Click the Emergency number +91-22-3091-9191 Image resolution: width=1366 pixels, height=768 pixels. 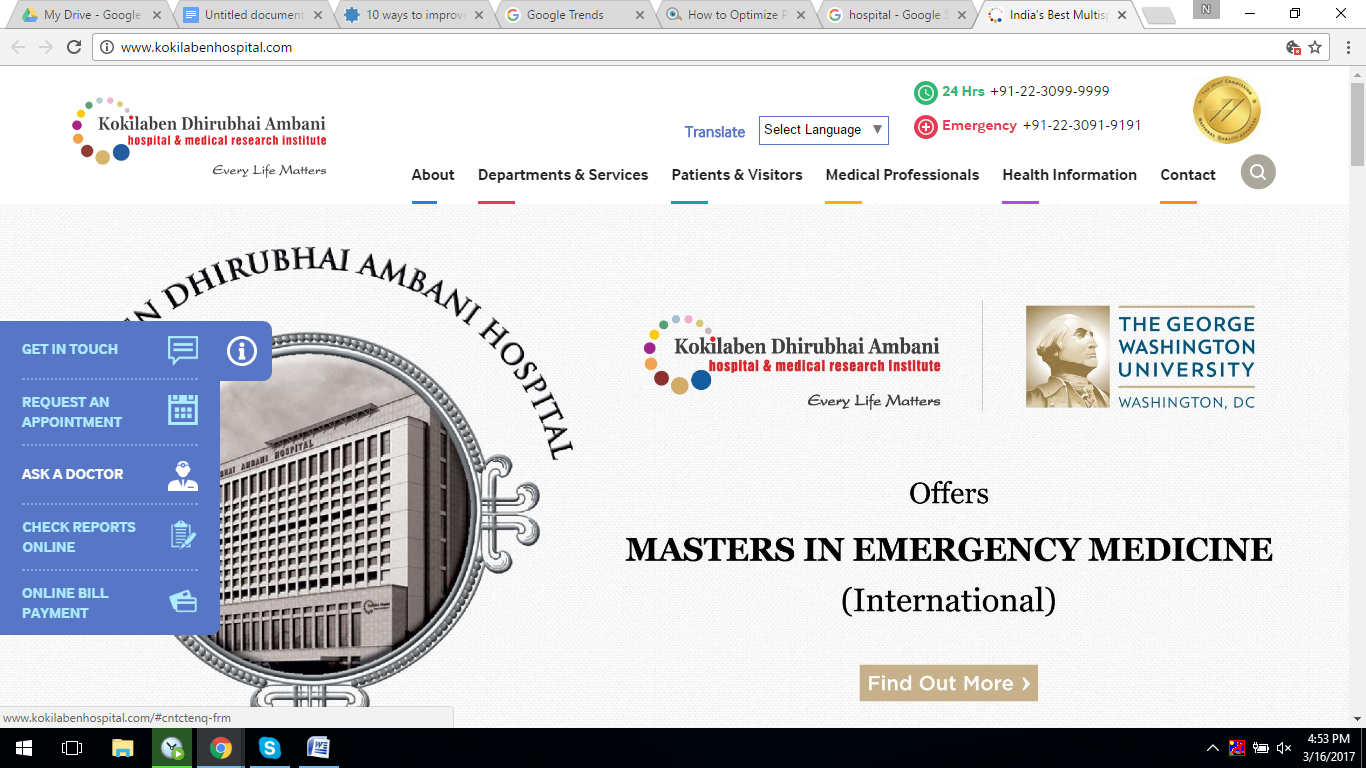pyautogui.click(x=1082, y=125)
